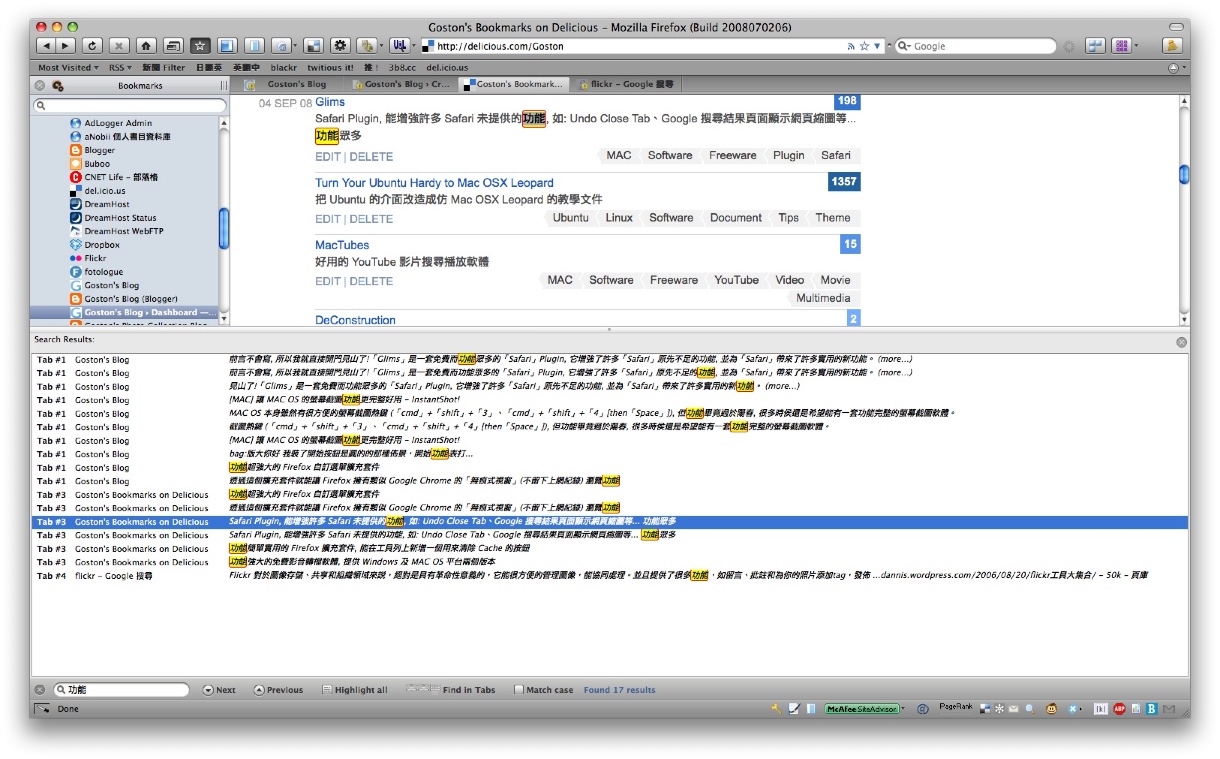Open the del.icio.us toolbar bookmark
1220x759 pixels.
447,68
